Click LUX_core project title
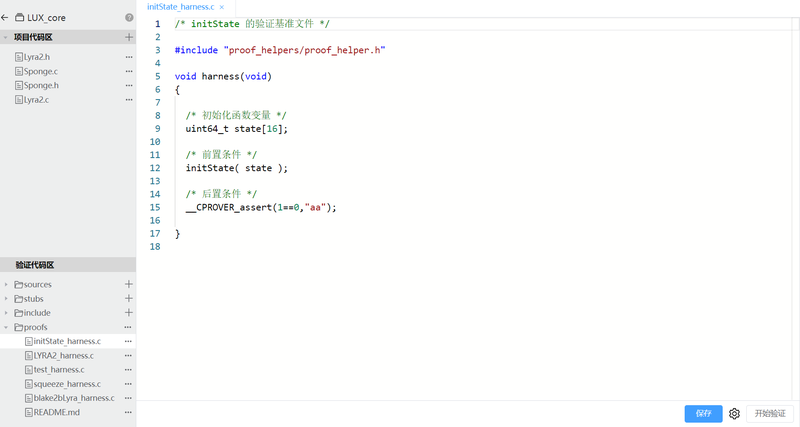800x427 pixels. click(x=46, y=17)
